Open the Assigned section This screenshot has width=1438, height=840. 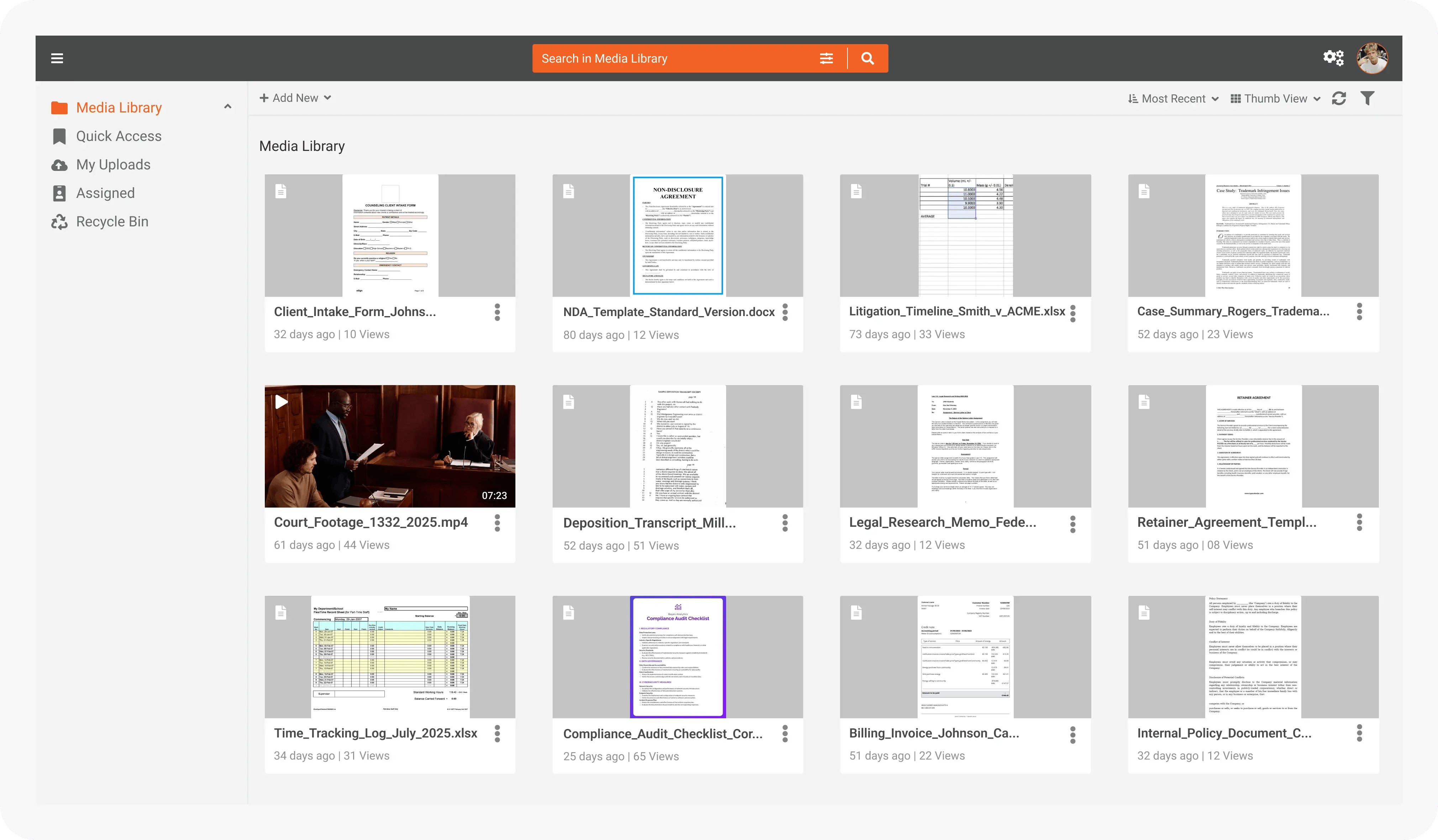(x=106, y=194)
